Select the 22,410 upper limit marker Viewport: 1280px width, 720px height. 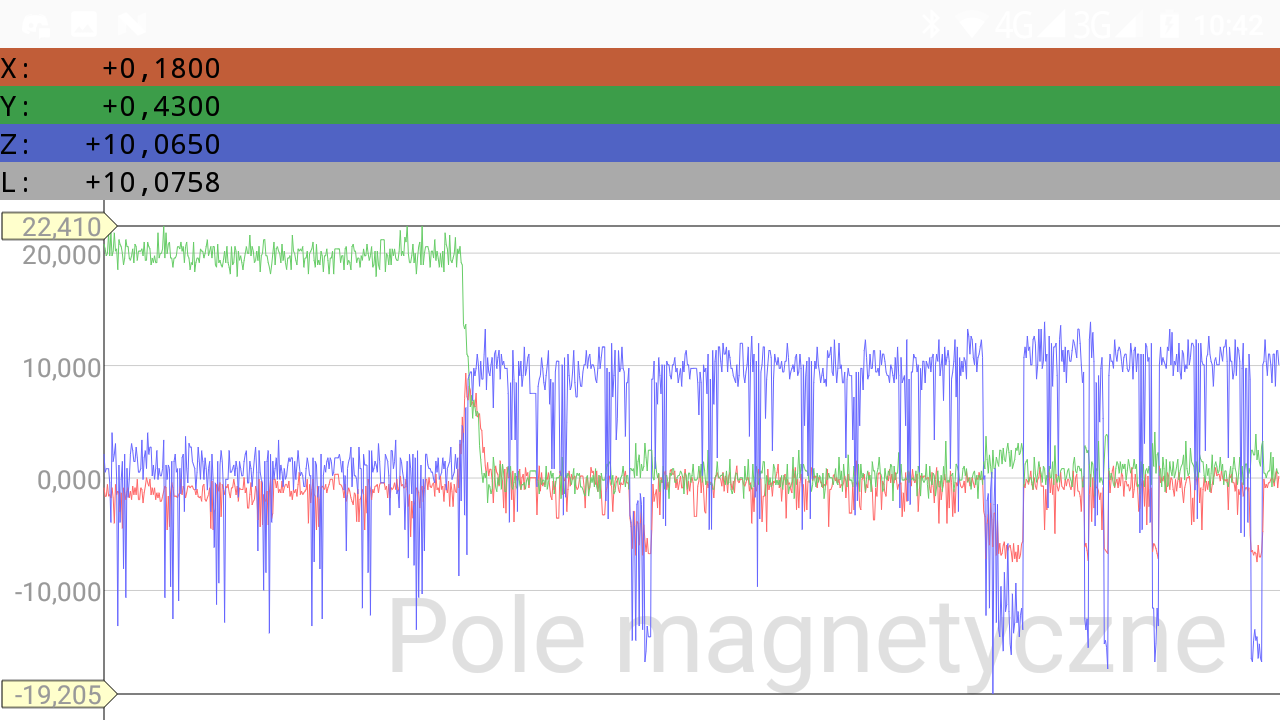(x=59, y=226)
